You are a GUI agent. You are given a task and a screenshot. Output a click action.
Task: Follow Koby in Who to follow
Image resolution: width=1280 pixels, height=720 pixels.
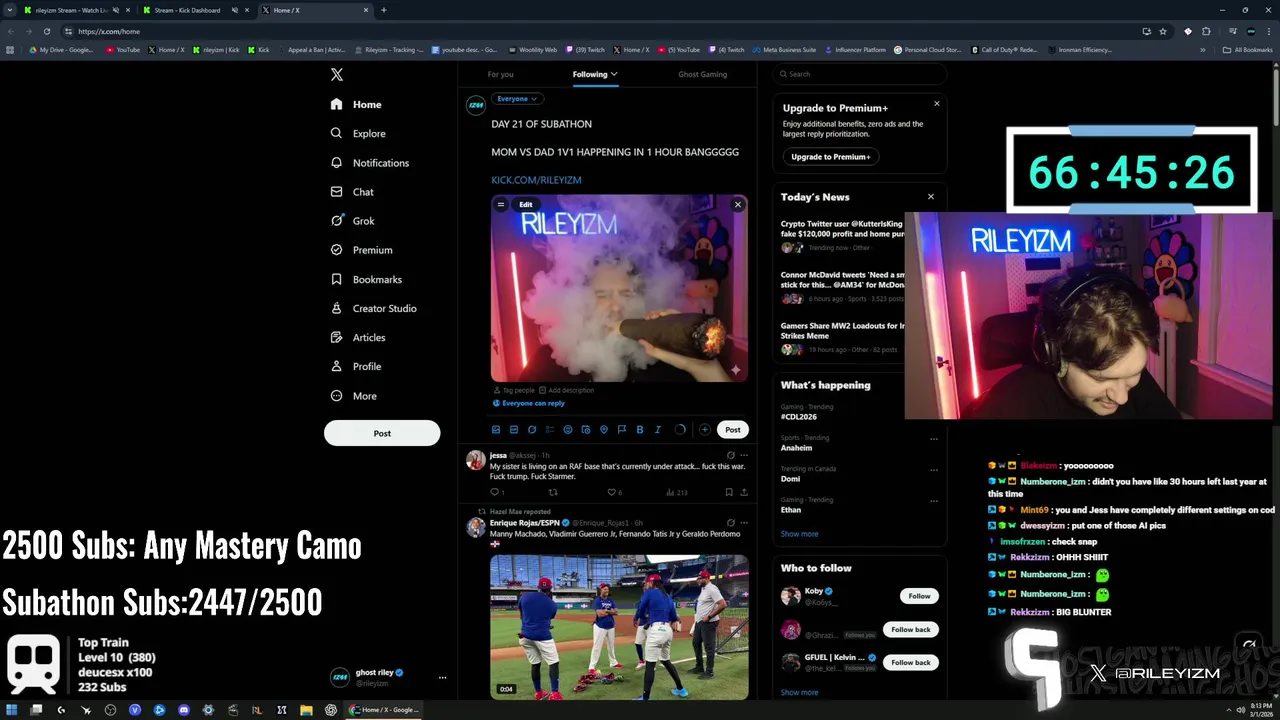[919, 596]
